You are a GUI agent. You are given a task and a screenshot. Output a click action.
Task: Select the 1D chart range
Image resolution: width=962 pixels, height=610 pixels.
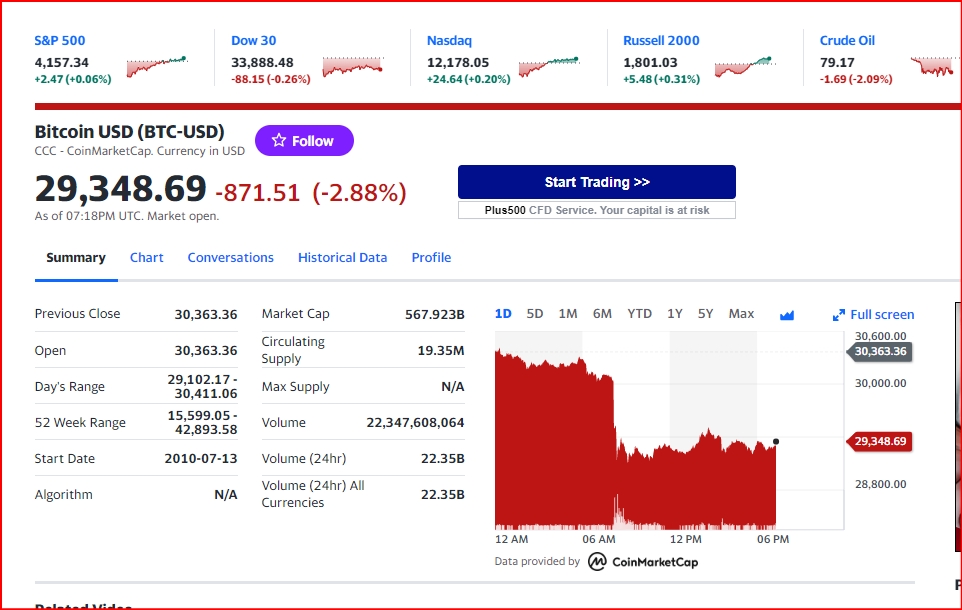[x=503, y=314]
